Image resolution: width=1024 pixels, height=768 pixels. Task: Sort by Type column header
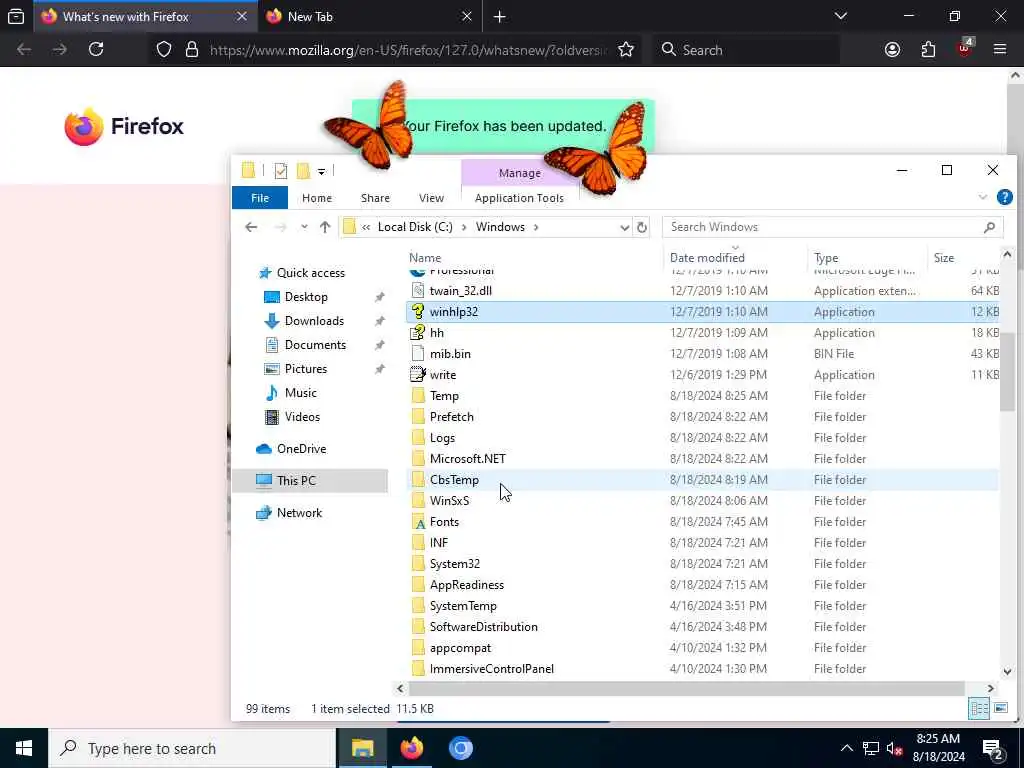point(867,258)
